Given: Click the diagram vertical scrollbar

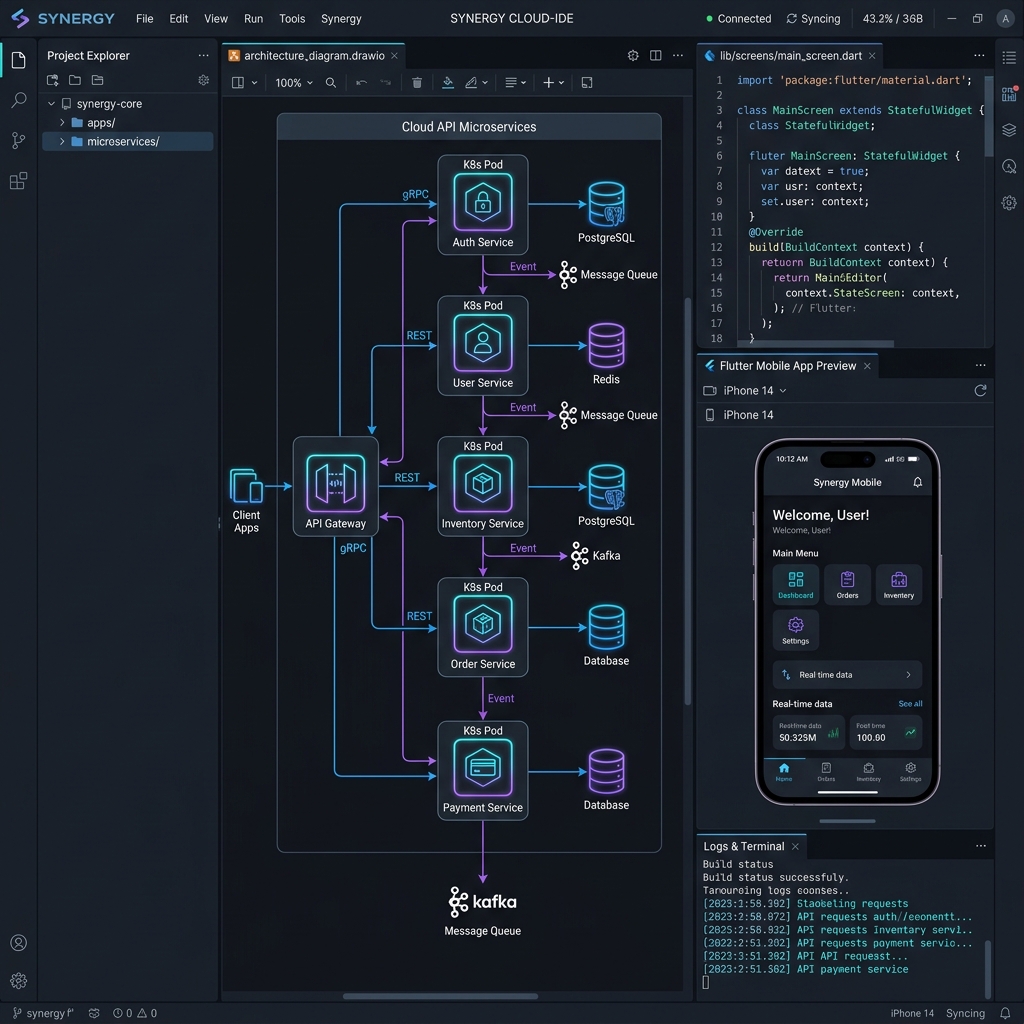Looking at the screenshot, I should (687, 501).
